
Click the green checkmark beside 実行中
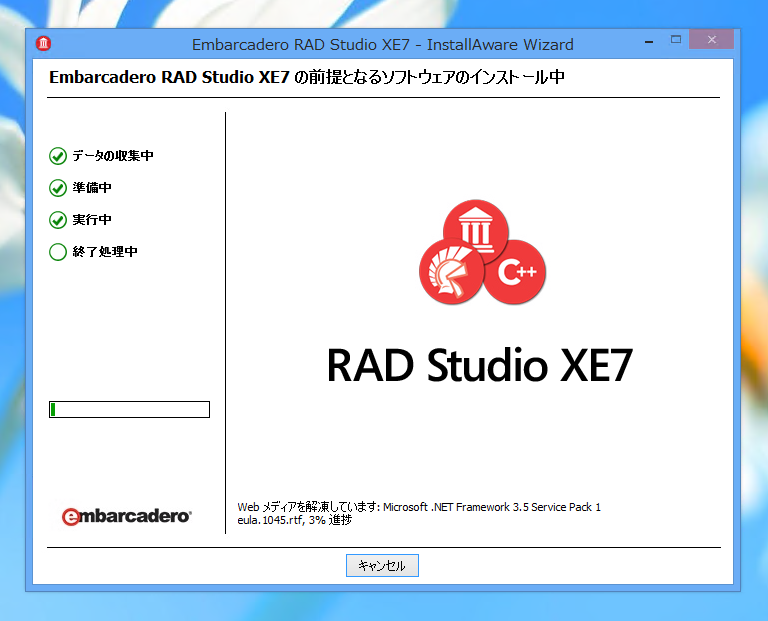(x=58, y=220)
